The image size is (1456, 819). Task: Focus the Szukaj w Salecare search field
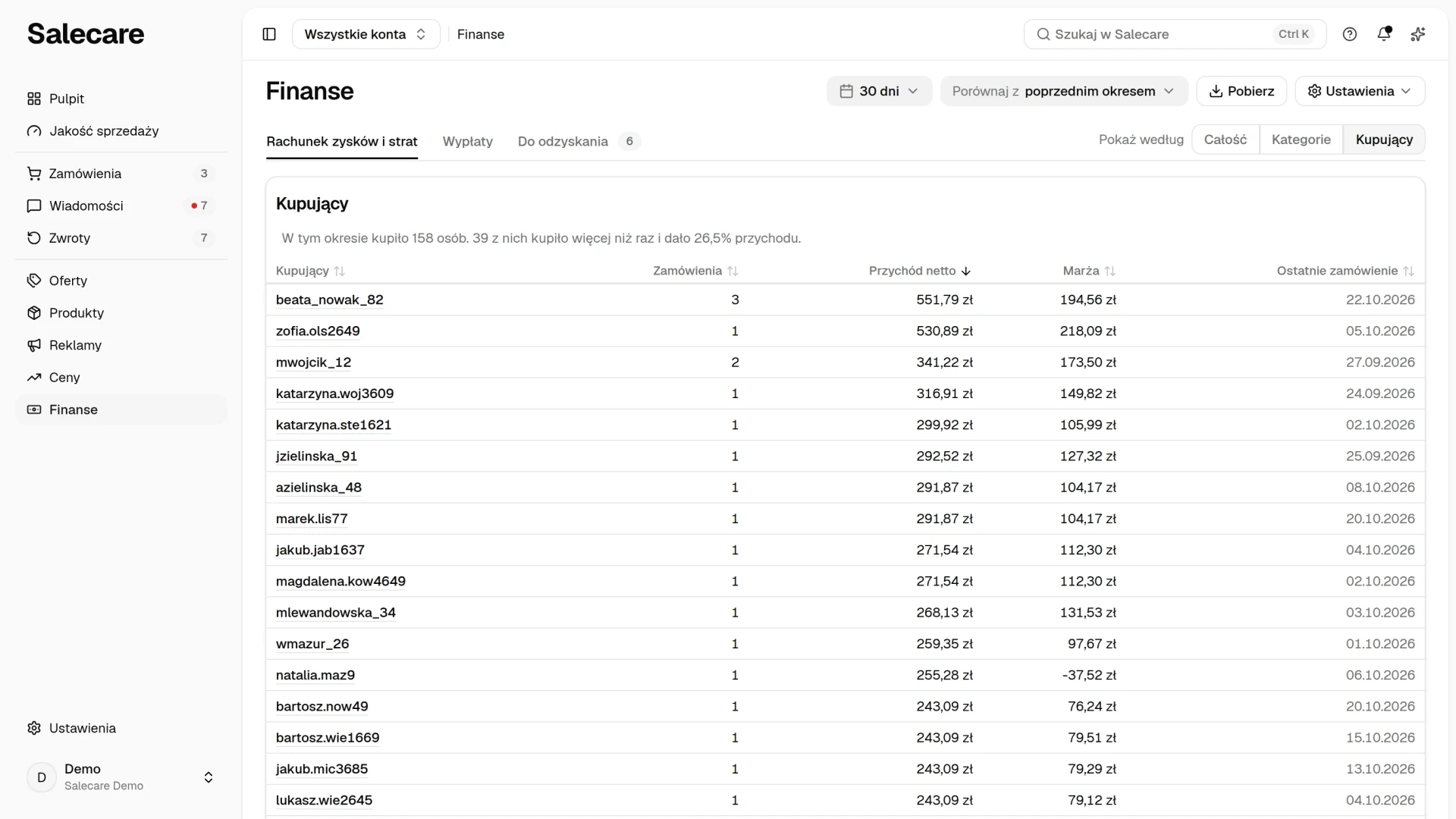point(1175,34)
